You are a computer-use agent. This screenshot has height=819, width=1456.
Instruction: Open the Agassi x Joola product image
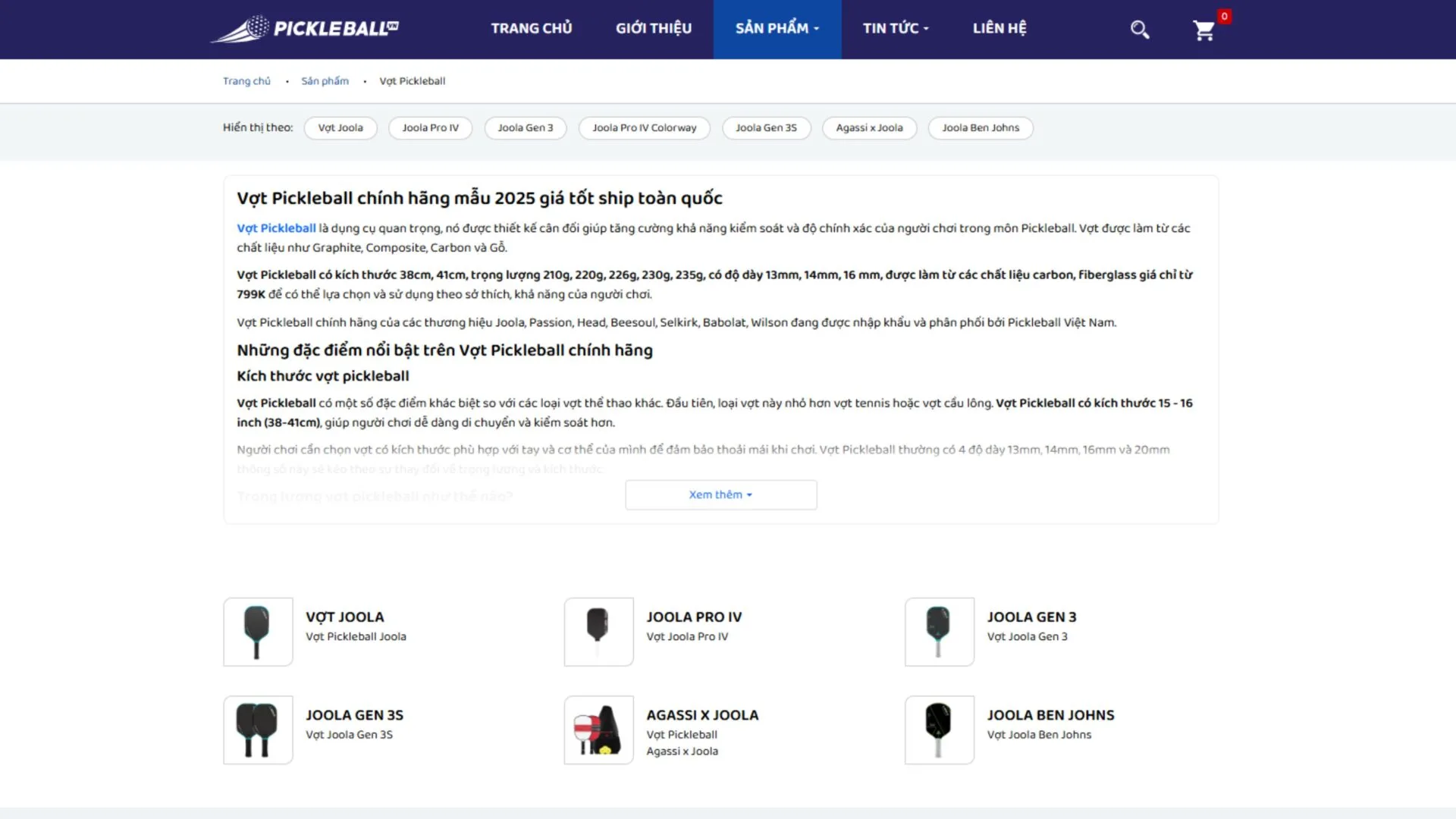pos(598,730)
